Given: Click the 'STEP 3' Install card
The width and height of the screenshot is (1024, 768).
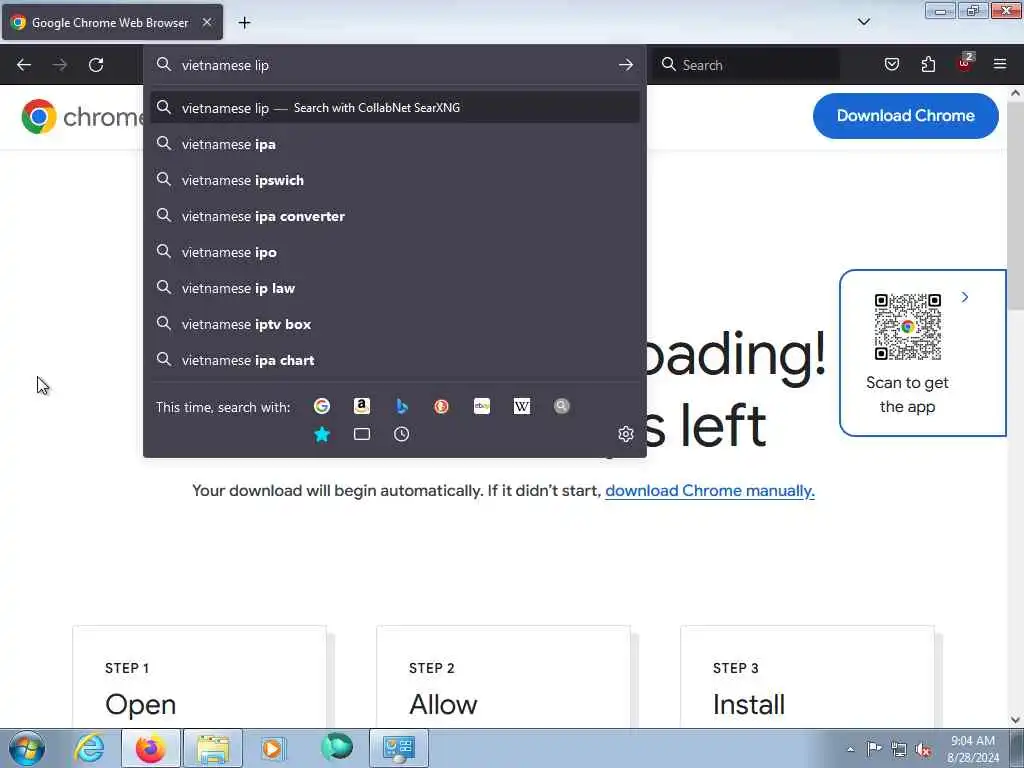Looking at the screenshot, I should (807, 677).
